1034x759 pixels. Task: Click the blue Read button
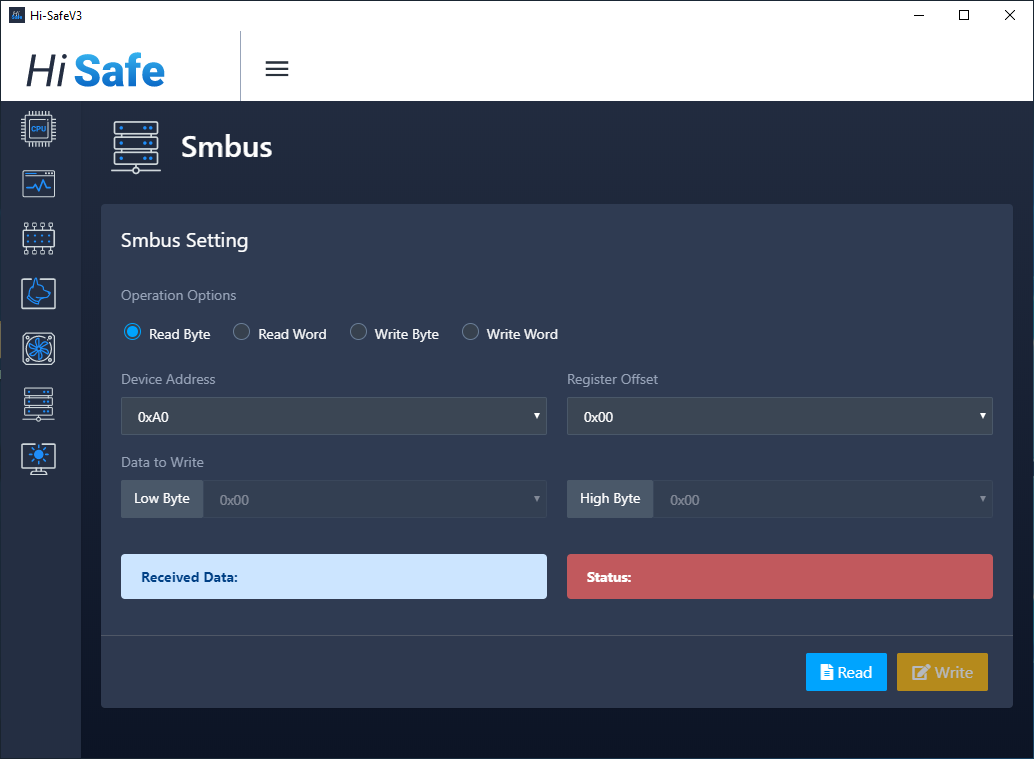(x=846, y=672)
